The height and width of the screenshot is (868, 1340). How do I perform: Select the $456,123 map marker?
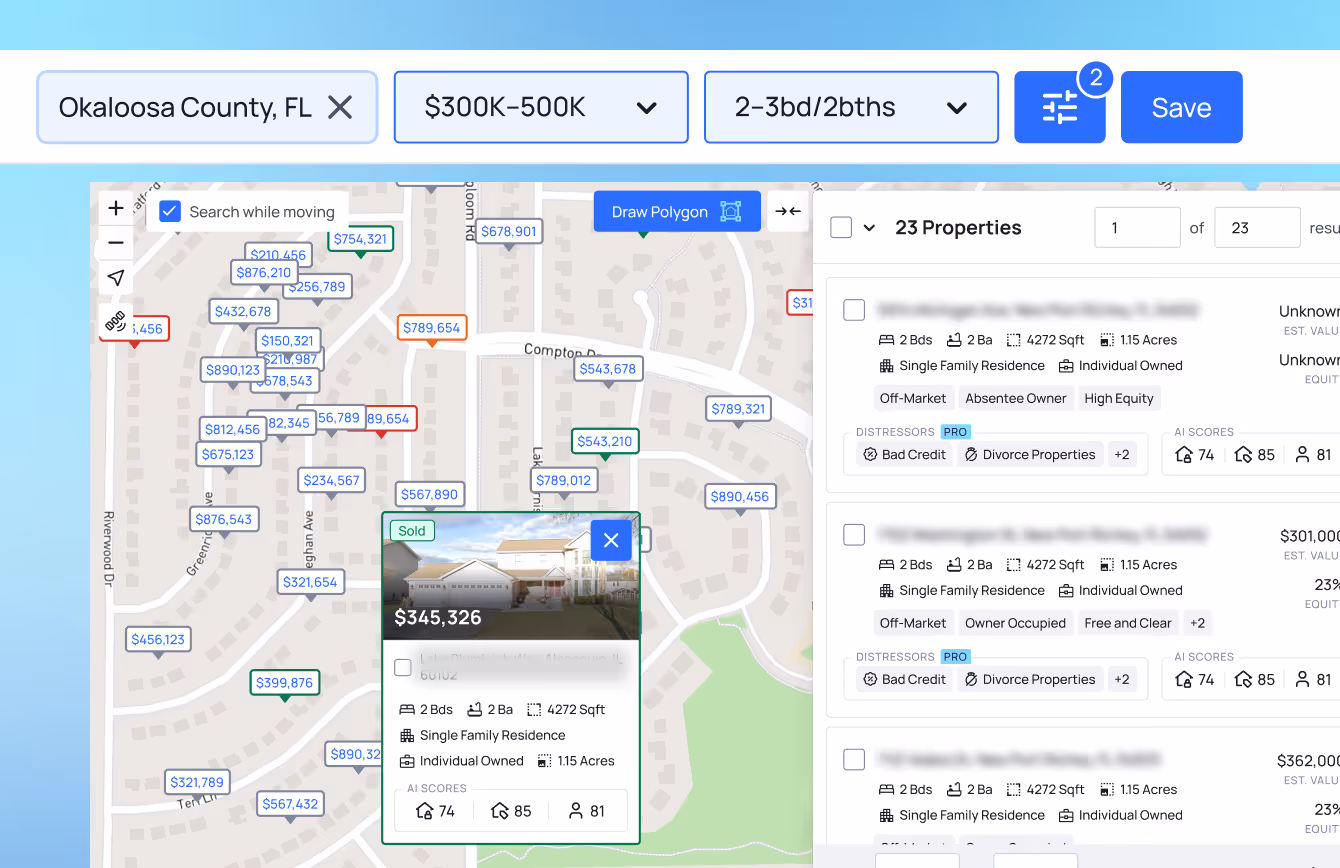click(158, 640)
